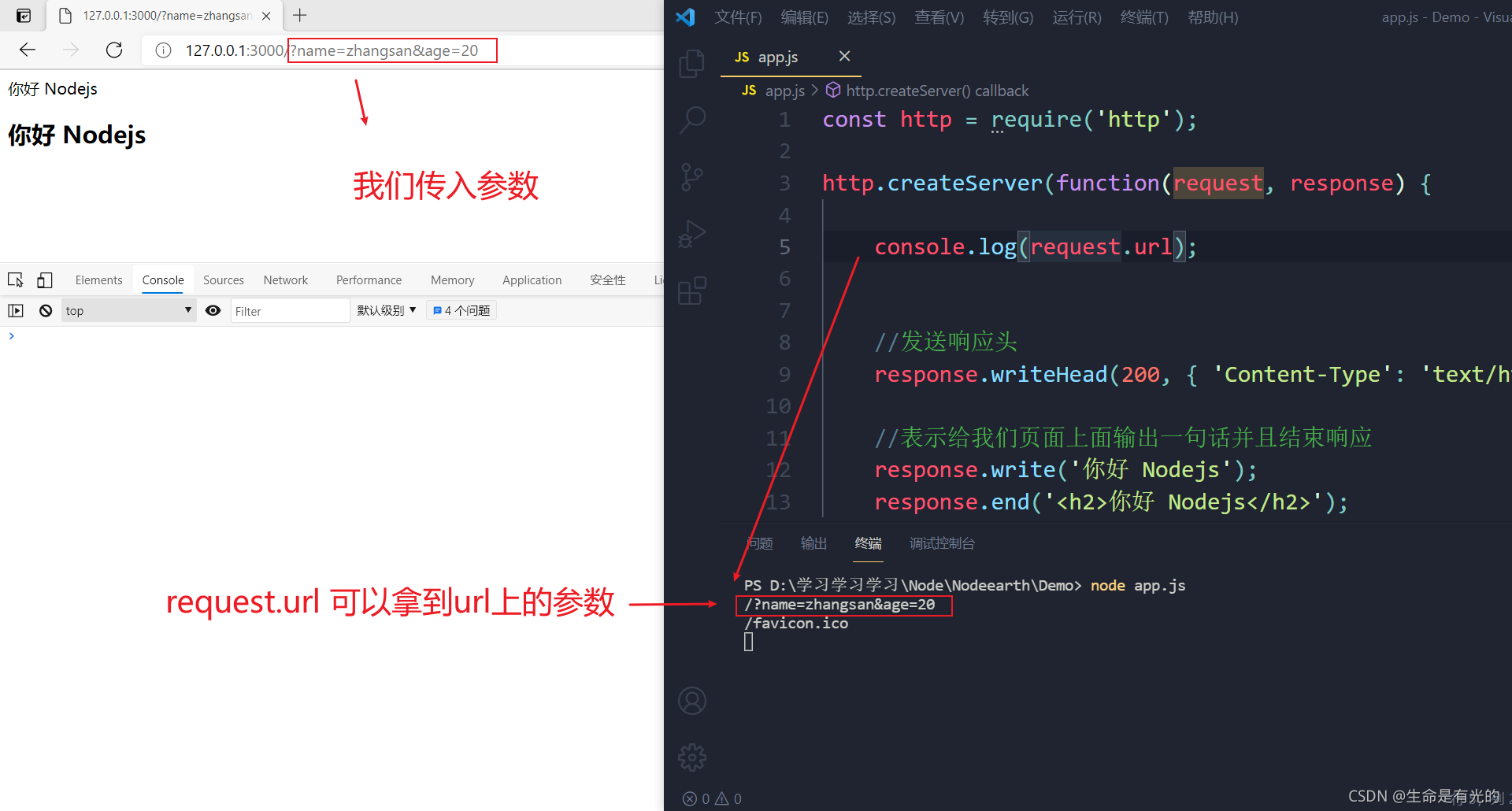Image resolution: width=1512 pixels, height=811 pixels.
Task: Click 4 个问题 issues button
Action: [x=461, y=311]
